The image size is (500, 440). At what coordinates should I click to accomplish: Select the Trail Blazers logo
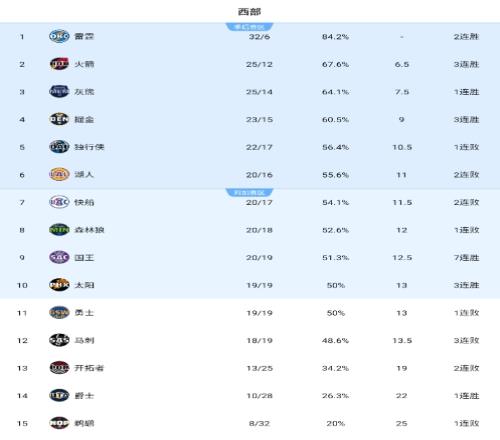pos(59,368)
